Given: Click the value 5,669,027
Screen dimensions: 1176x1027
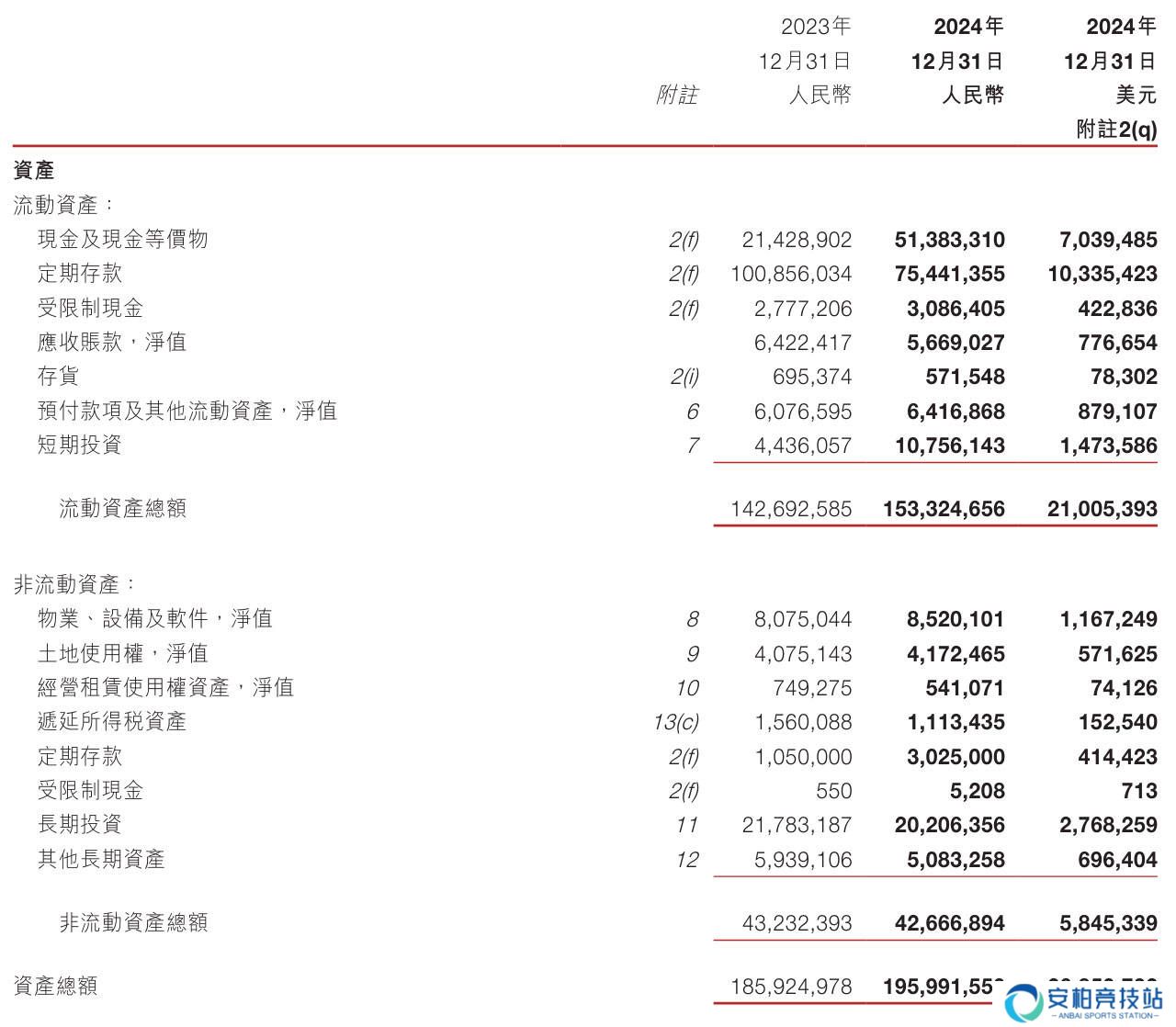Looking at the screenshot, I should tap(955, 344).
